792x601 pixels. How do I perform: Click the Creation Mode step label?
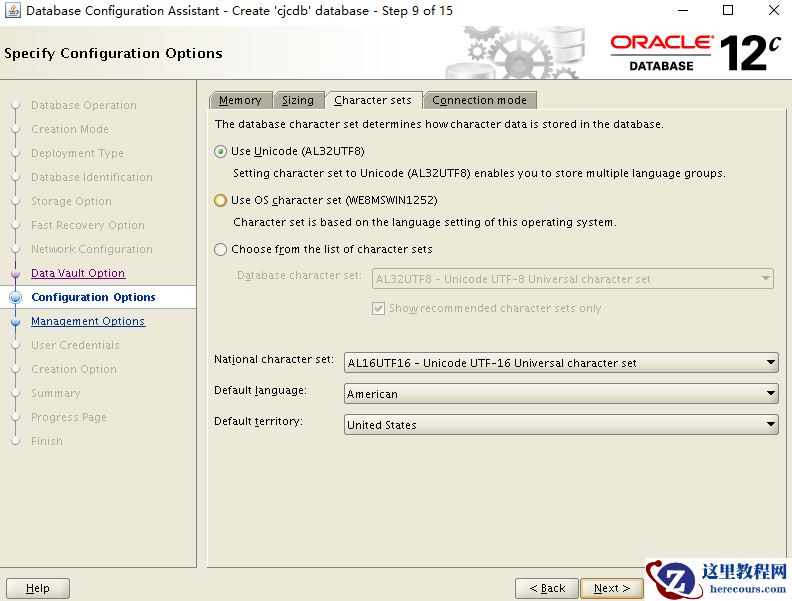[70, 129]
